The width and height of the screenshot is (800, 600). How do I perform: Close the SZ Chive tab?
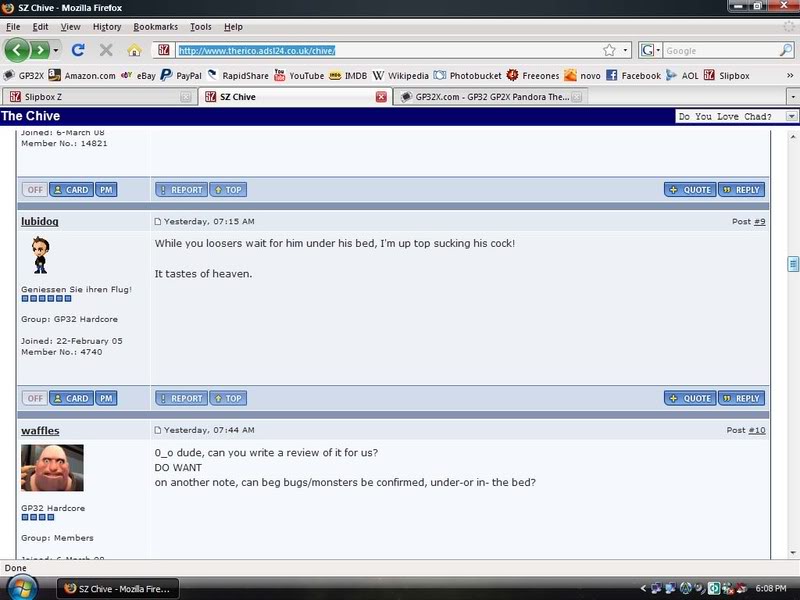pos(381,97)
